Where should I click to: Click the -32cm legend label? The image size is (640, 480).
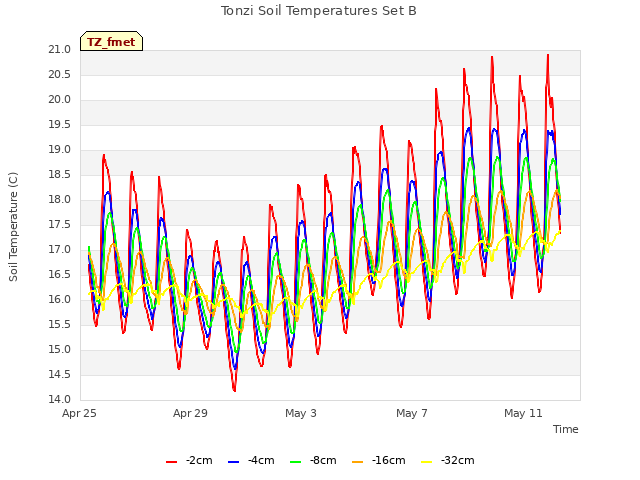click(x=458, y=460)
